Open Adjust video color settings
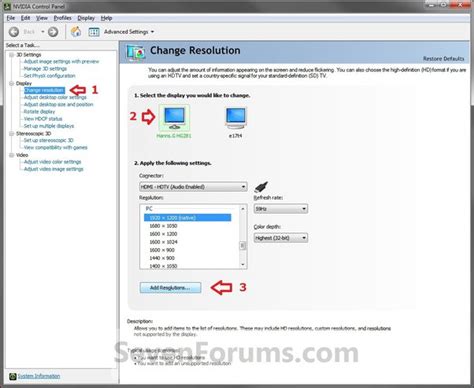This screenshot has height=388, width=474. (x=53, y=162)
